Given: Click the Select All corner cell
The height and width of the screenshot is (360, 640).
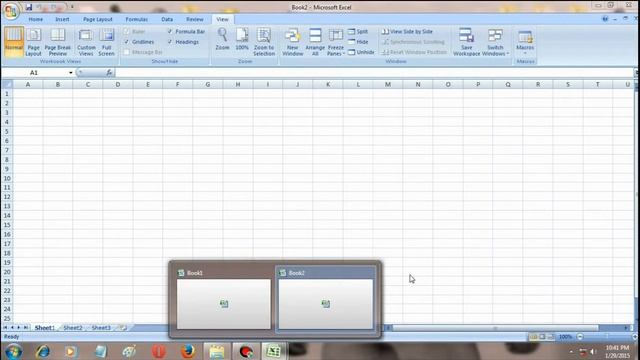Looking at the screenshot, I should tap(7, 84).
